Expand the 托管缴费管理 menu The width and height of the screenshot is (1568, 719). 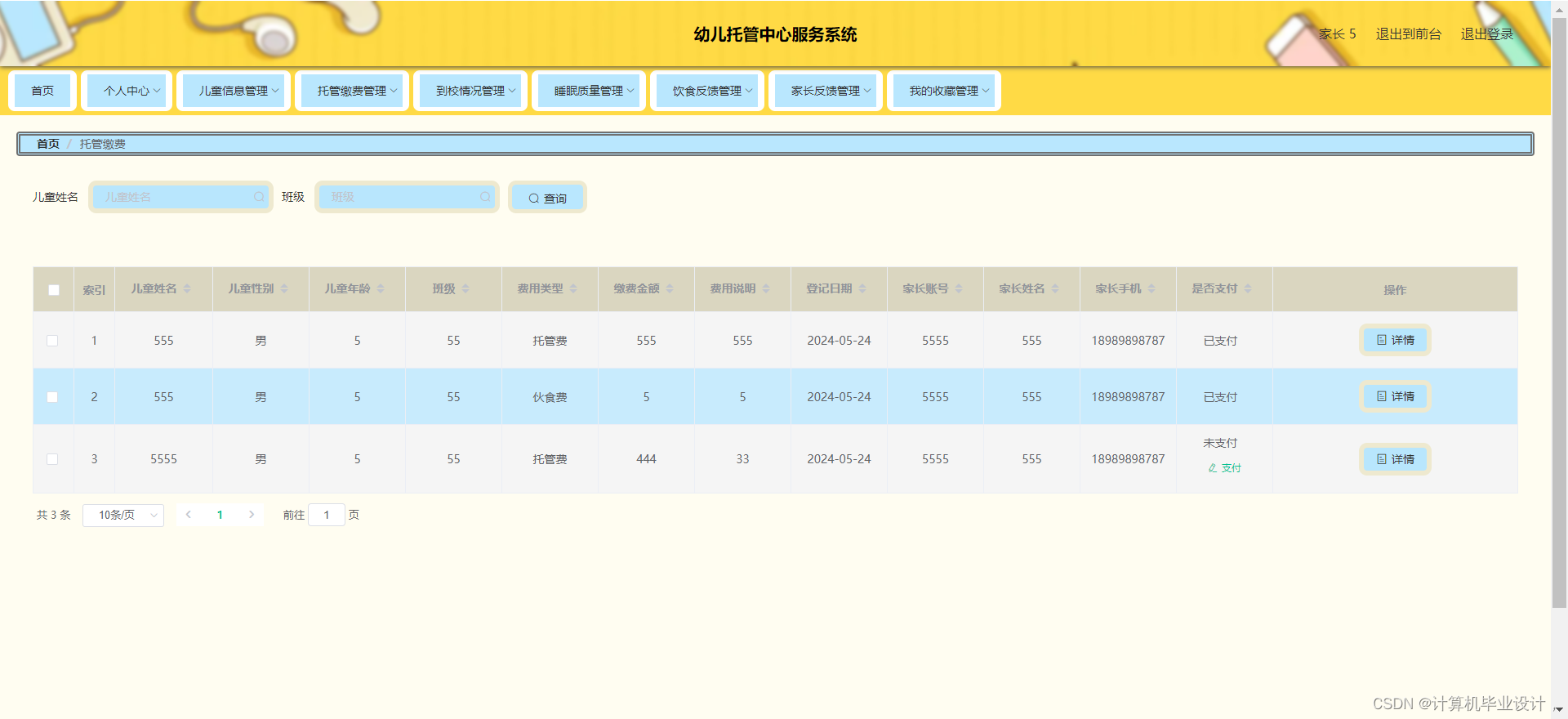point(352,91)
